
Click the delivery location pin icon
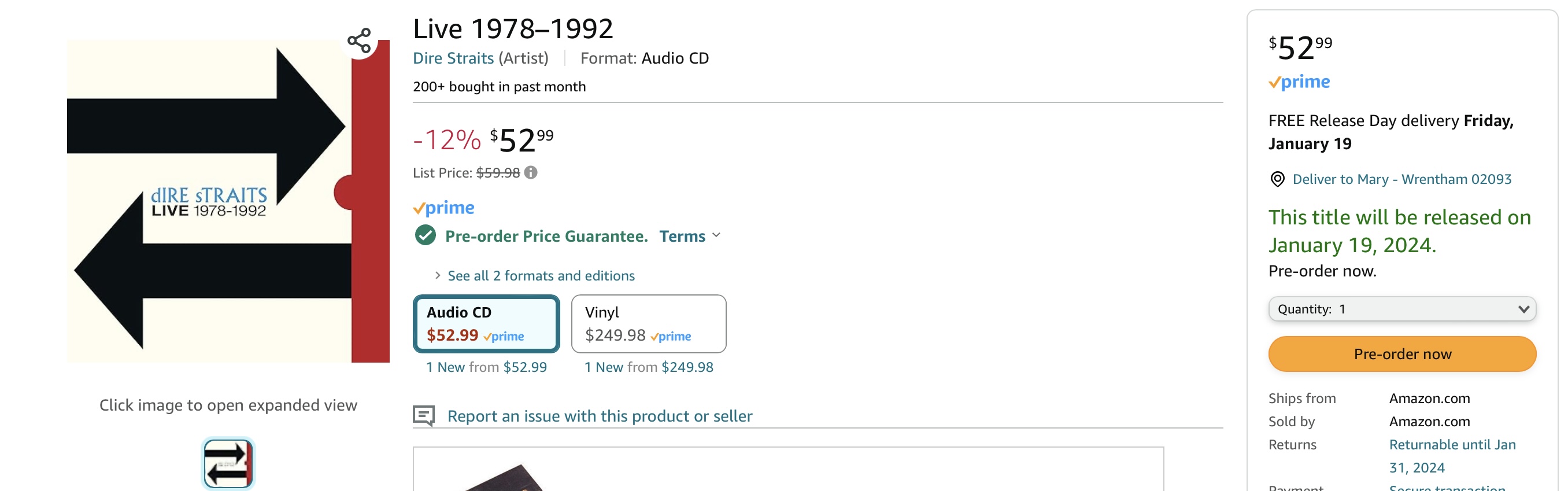click(1277, 179)
